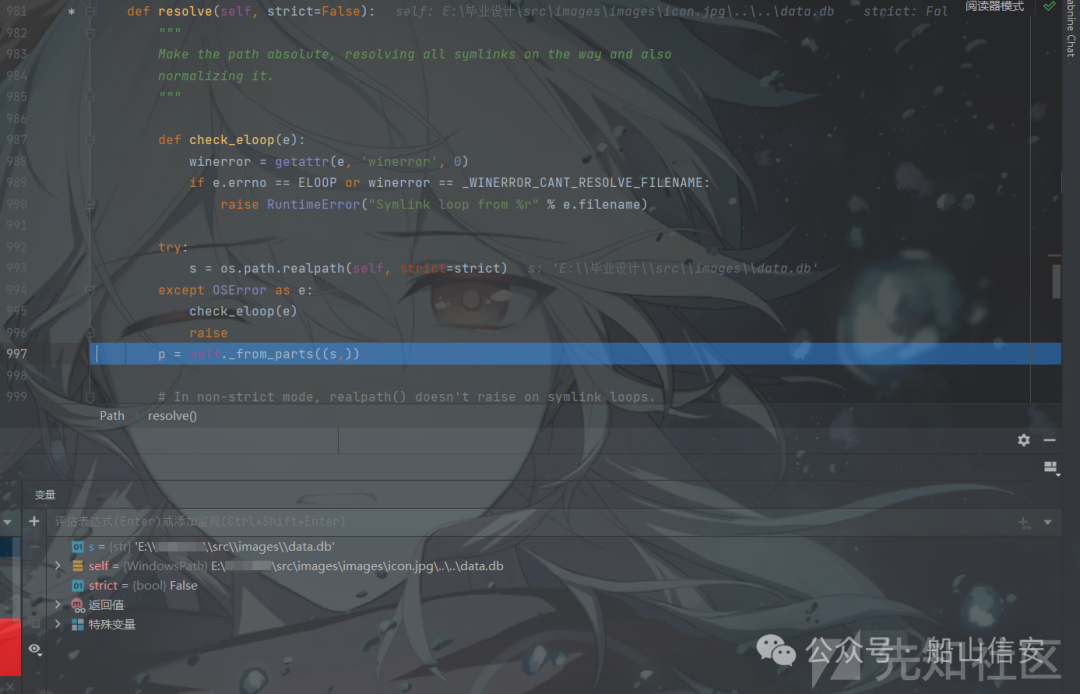The image size is (1080, 694).
Task: Click the grid icon beside 特殊变量
Action: click(x=78, y=624)
